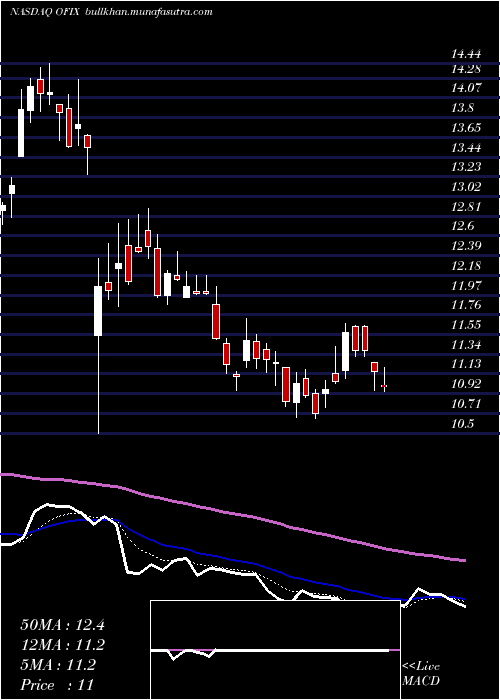This screenshot has height=700, width=500.
Task: Click the 11.76 price axis label
Action: pyautogui.click(x=466, y=305)
